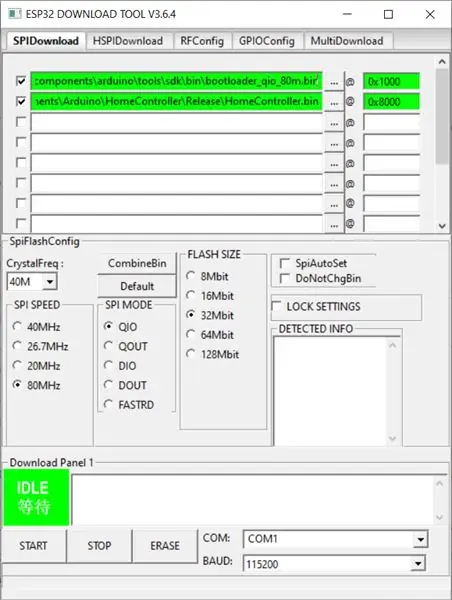Screen dimensions: 452x600
Task: Choose 8Mbit flash size
Action: 207,276
